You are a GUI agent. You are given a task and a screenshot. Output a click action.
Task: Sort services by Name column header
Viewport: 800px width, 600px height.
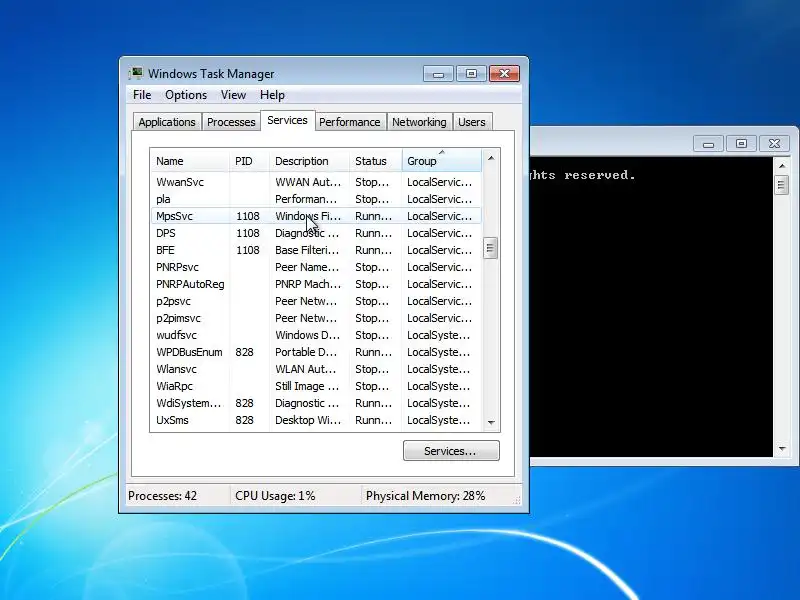190,161
